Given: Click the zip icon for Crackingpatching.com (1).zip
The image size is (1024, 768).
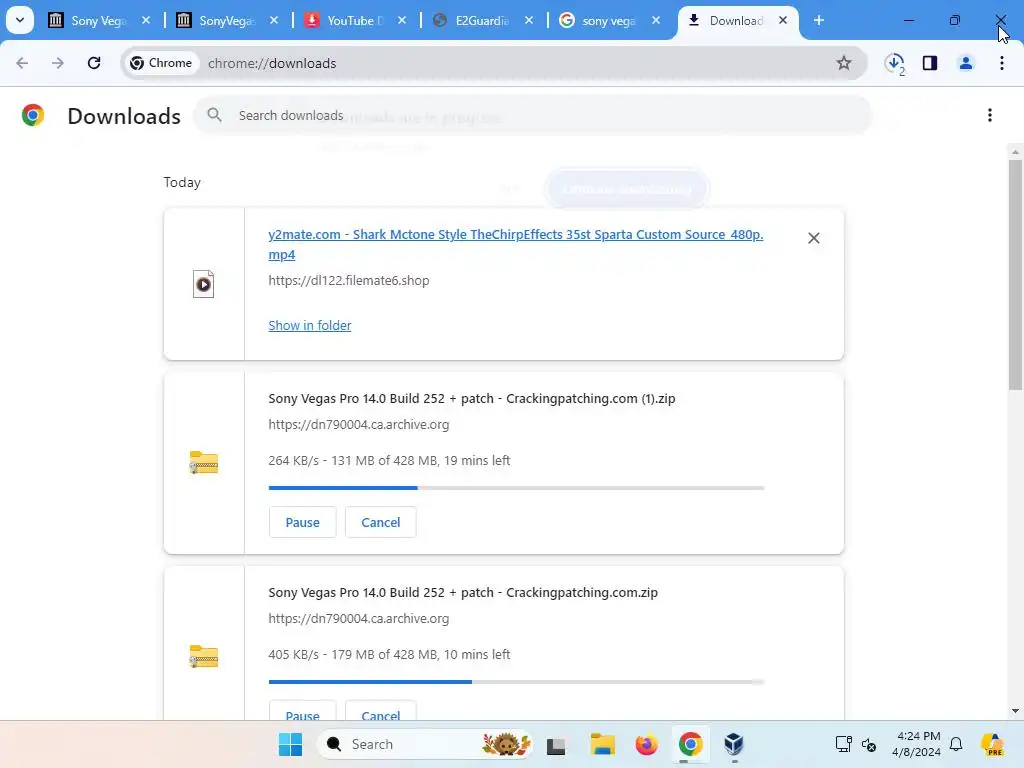Looking at the screenshot, I should coord(204,462).
